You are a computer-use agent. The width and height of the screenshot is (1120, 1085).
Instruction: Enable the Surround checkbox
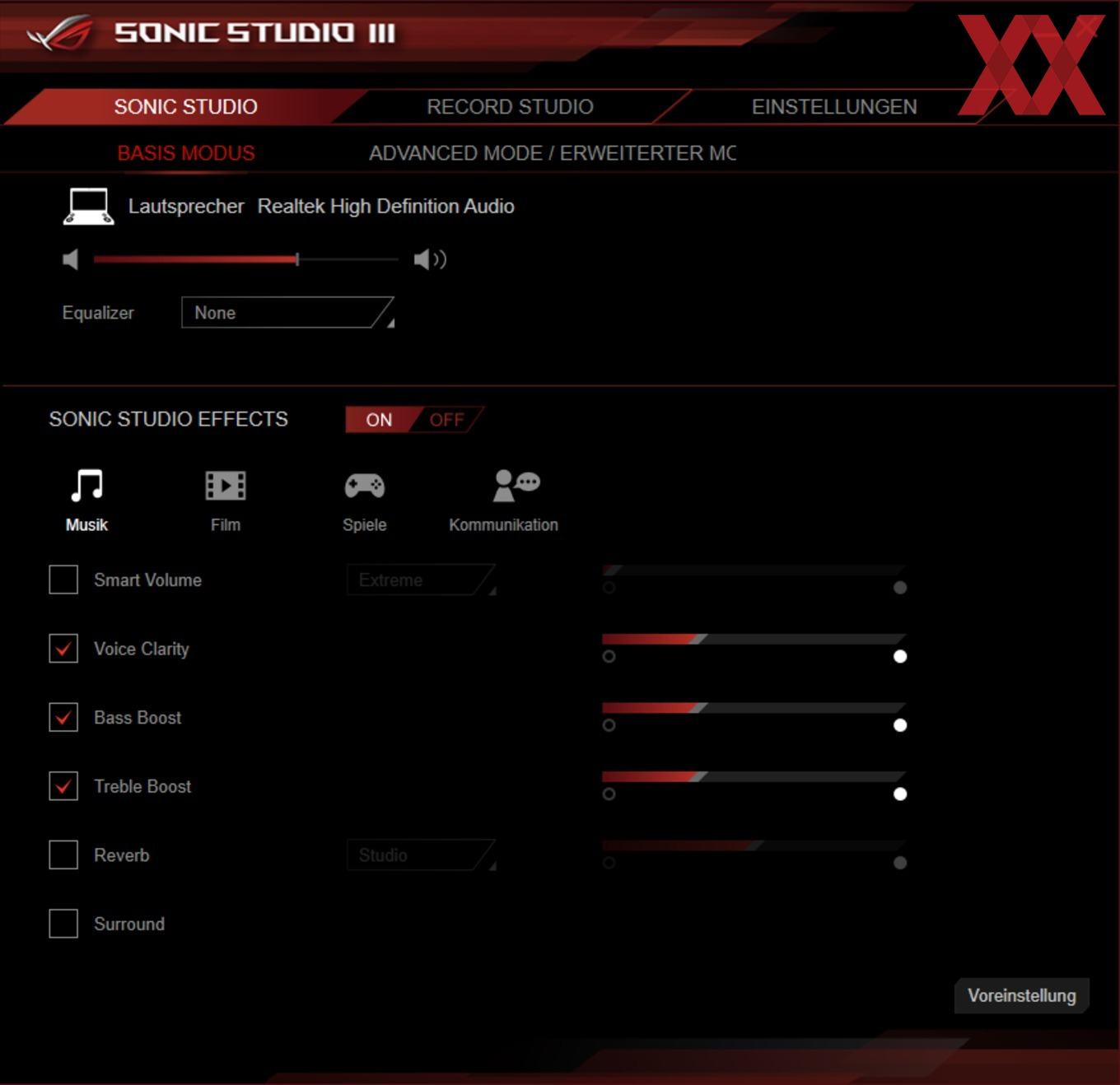63,924
